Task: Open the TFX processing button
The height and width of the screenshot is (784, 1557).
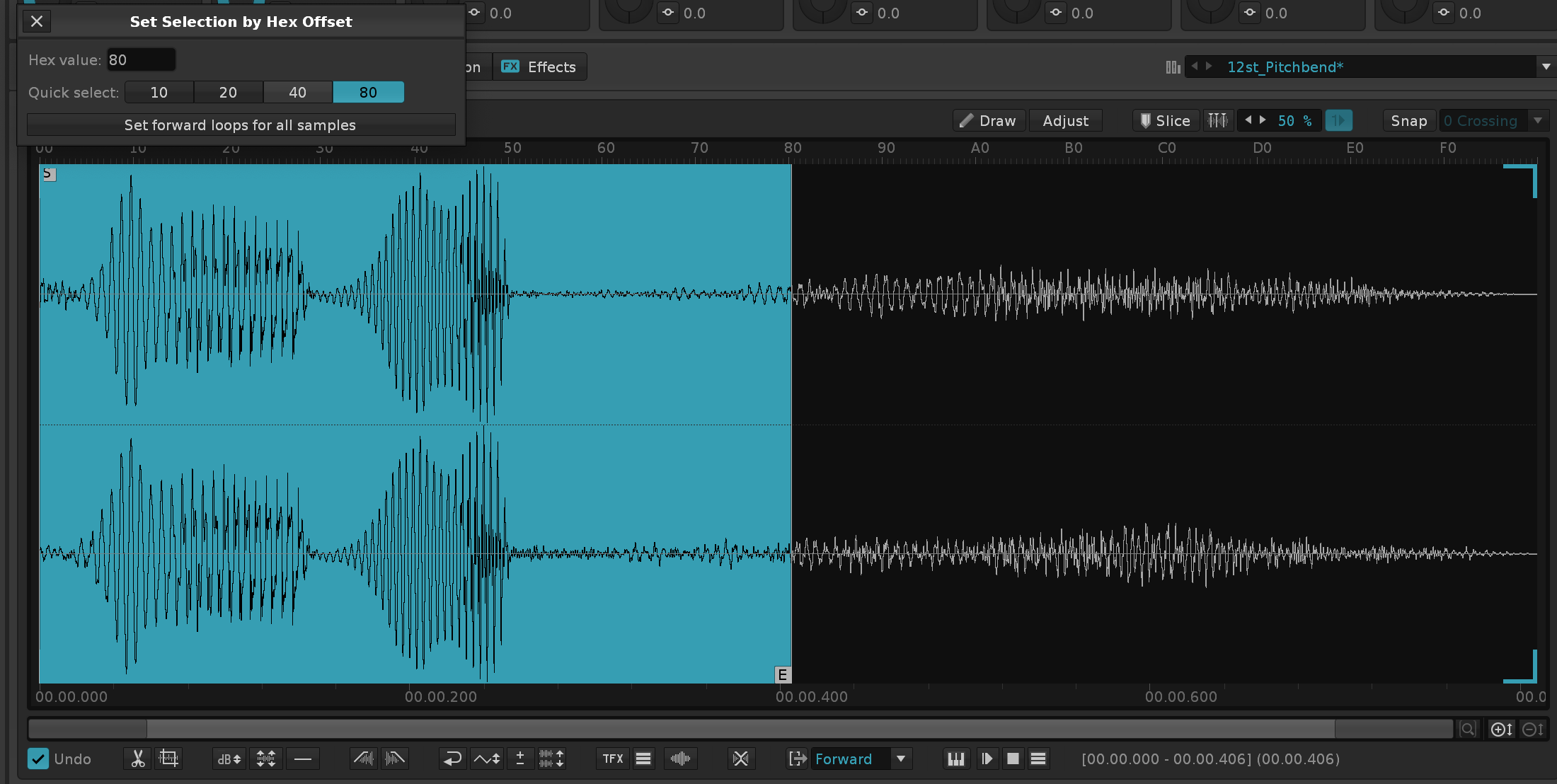Action: tap(612, 759)
